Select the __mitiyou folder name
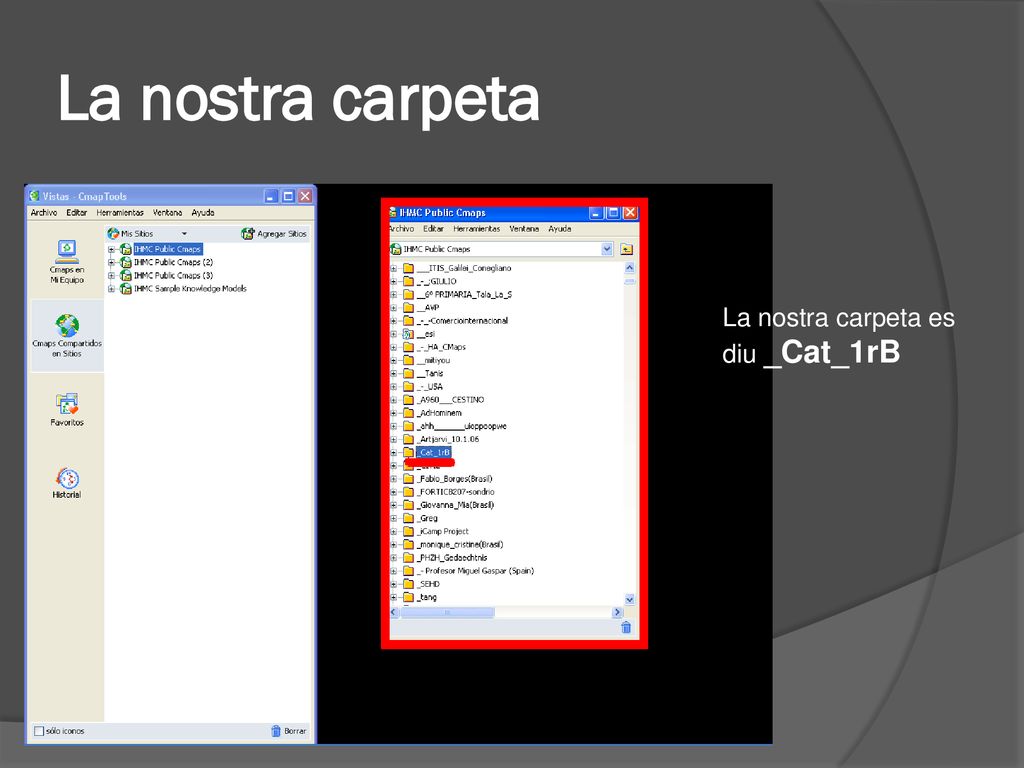 [434, 360]
